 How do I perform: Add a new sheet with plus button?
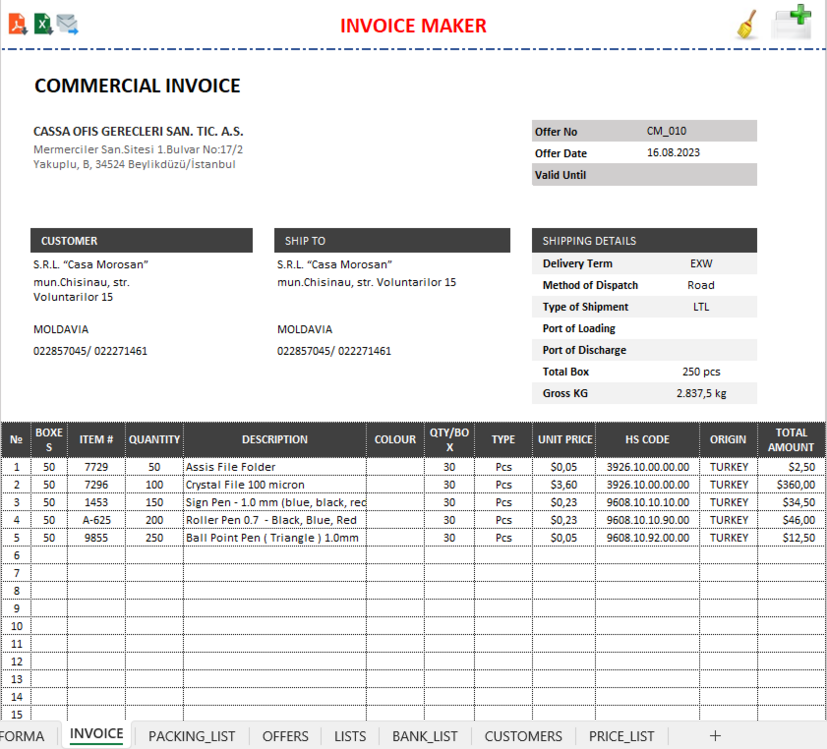[715, 736]
